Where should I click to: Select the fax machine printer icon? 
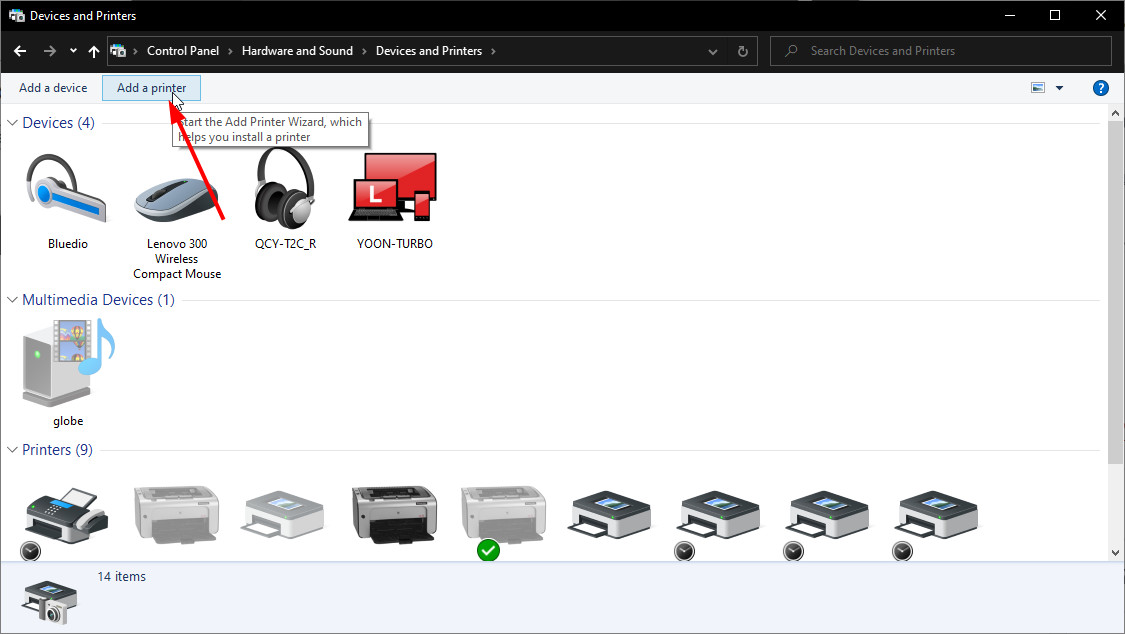[x=65, y=513]
